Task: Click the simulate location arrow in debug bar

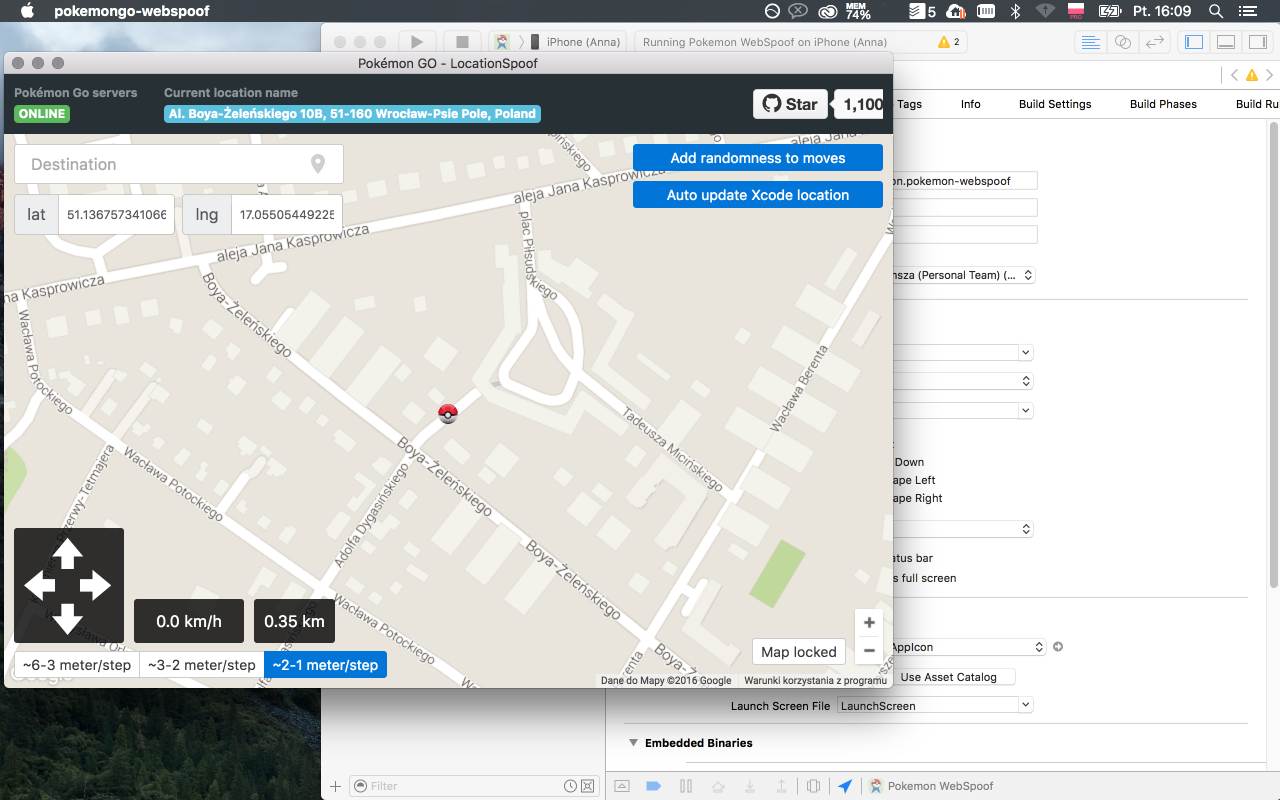Action: click(x=845, y=786)
